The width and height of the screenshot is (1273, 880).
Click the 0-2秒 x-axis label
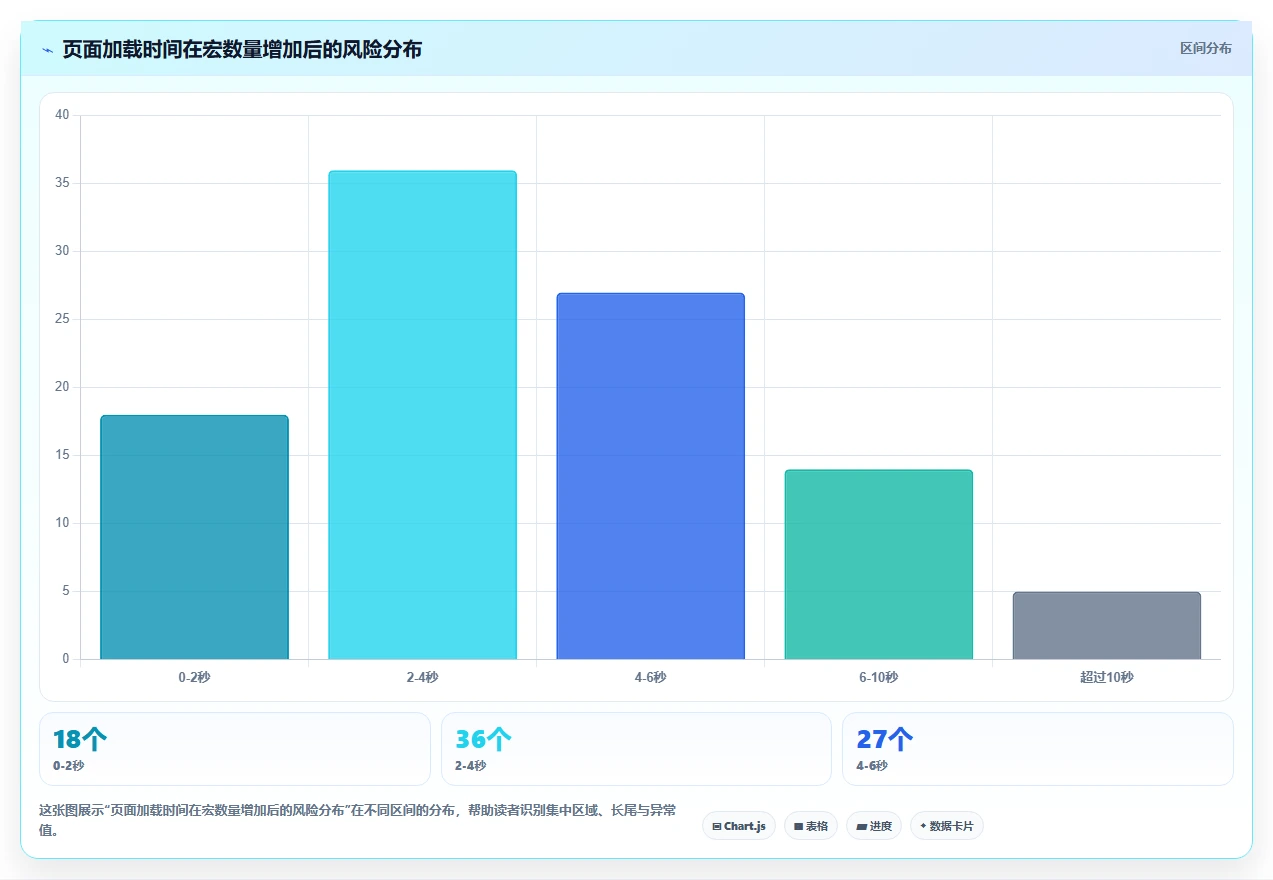point(194,677)
